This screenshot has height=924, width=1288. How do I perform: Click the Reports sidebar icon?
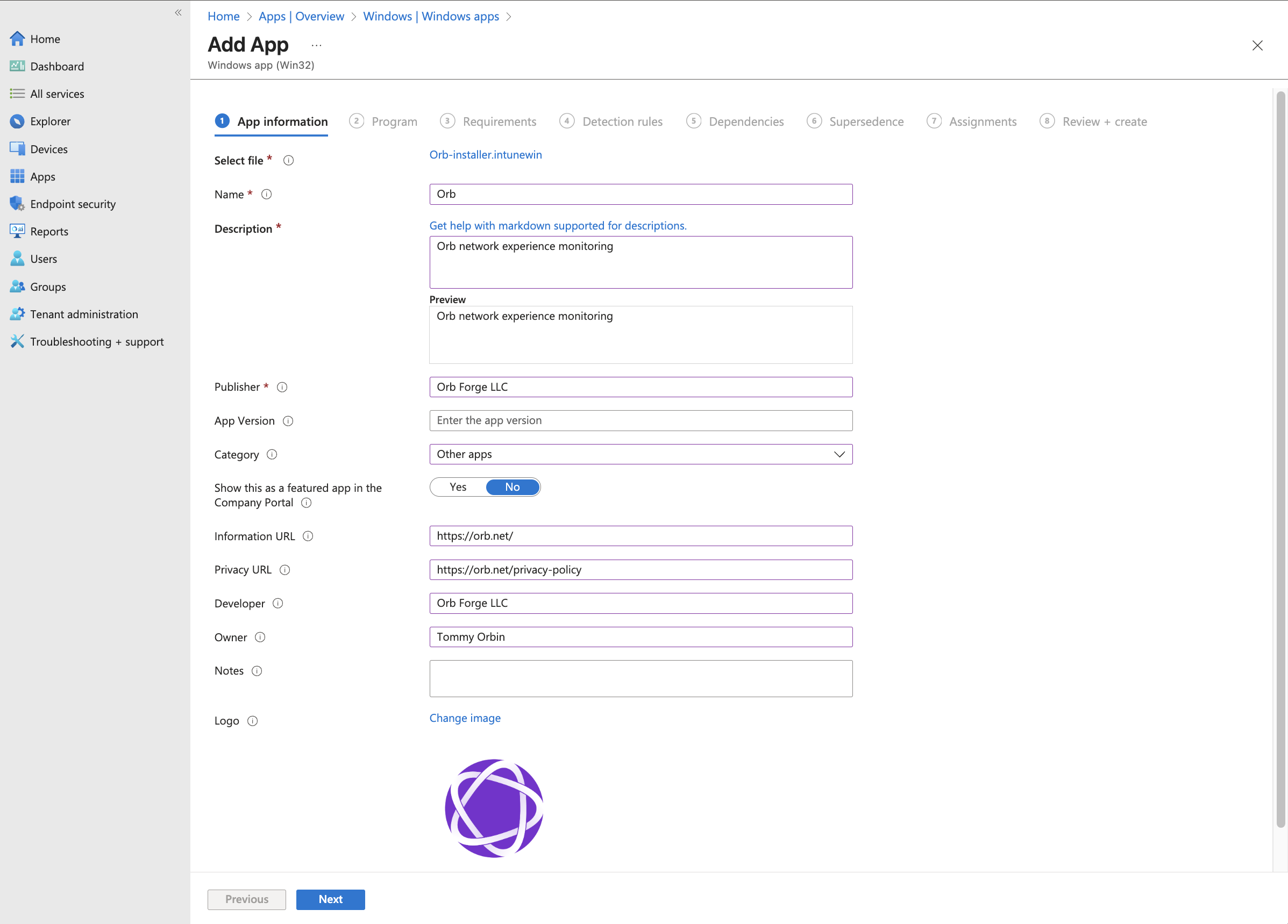pos(17,231)
